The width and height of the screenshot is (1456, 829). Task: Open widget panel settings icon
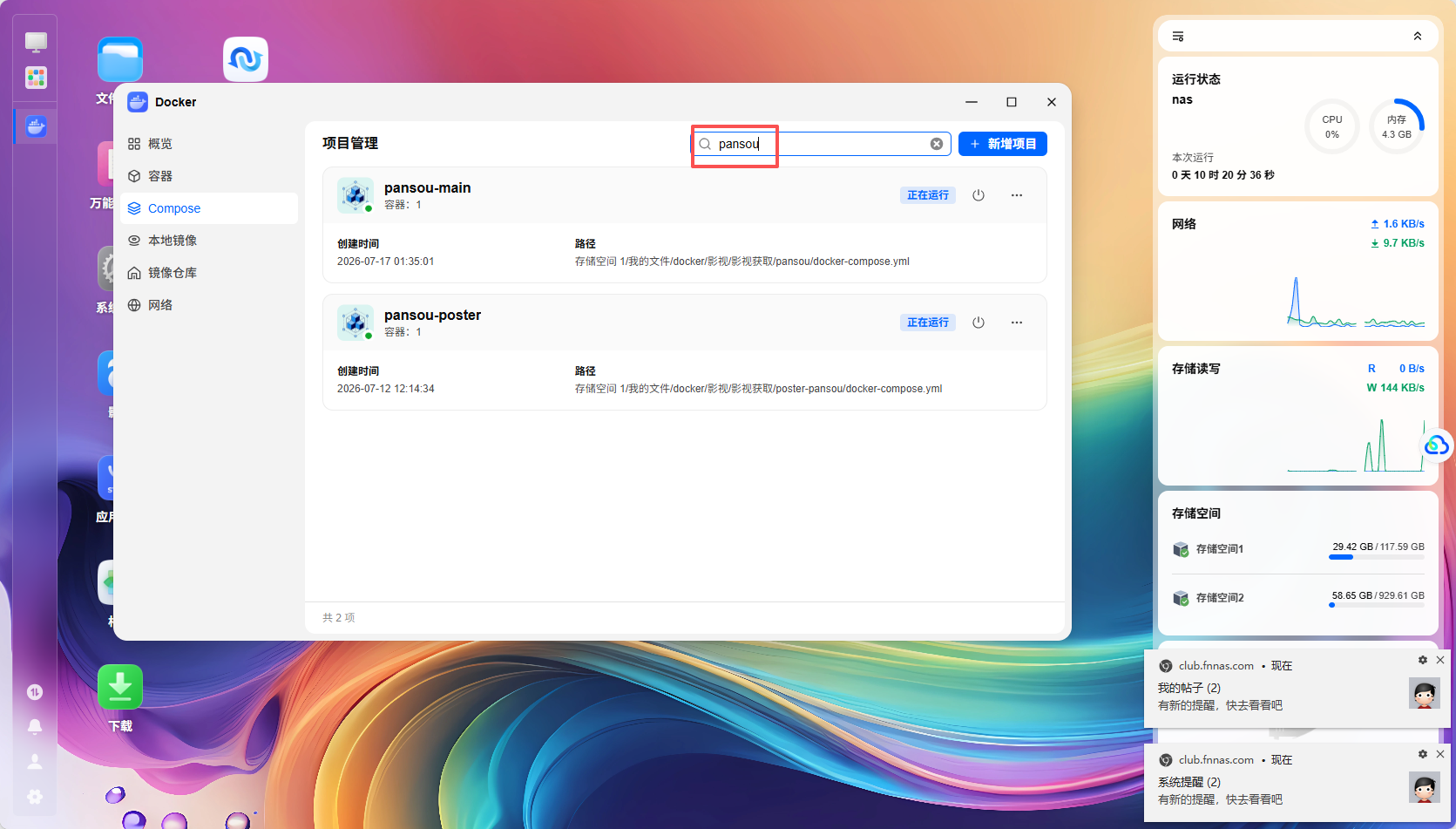pos(1178,37)
